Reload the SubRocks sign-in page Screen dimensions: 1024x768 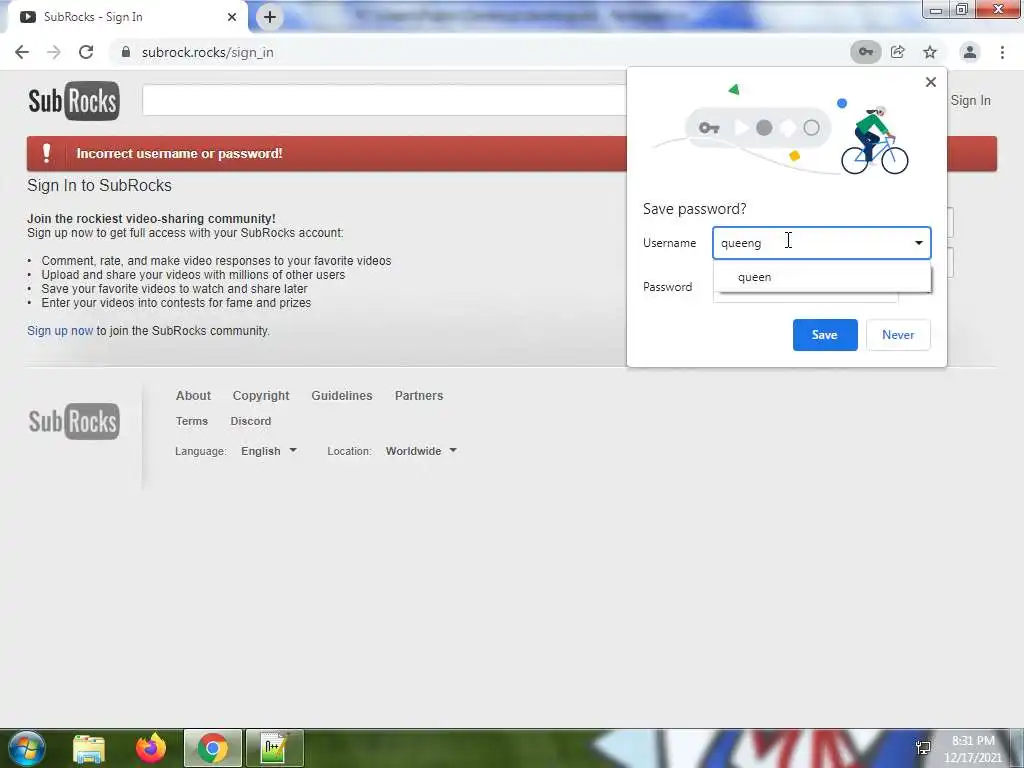click(86, 52)
